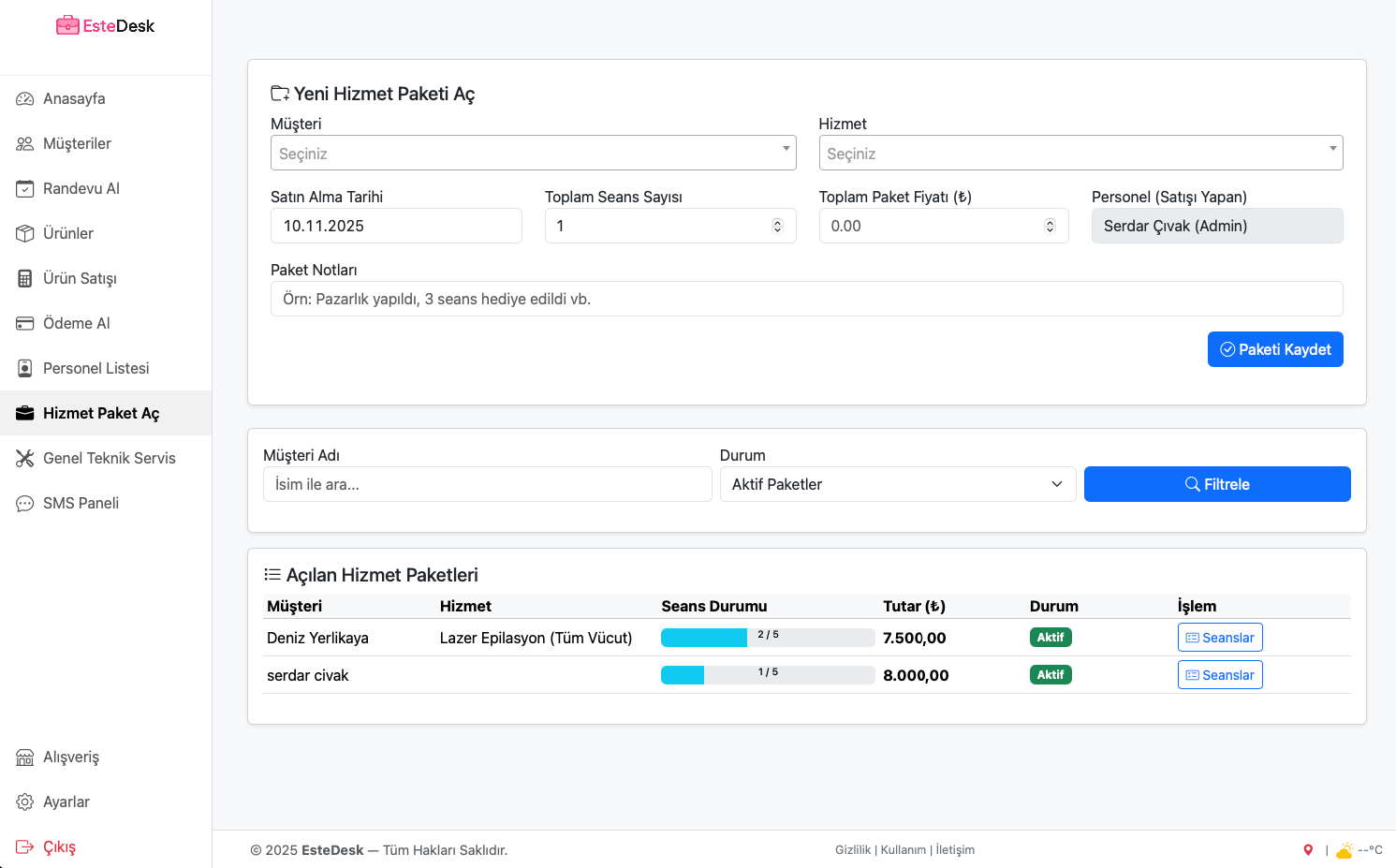This screenshot has width=1396, height=868.
Task: Click the EsteDesk logo icon
Action: 67,25
